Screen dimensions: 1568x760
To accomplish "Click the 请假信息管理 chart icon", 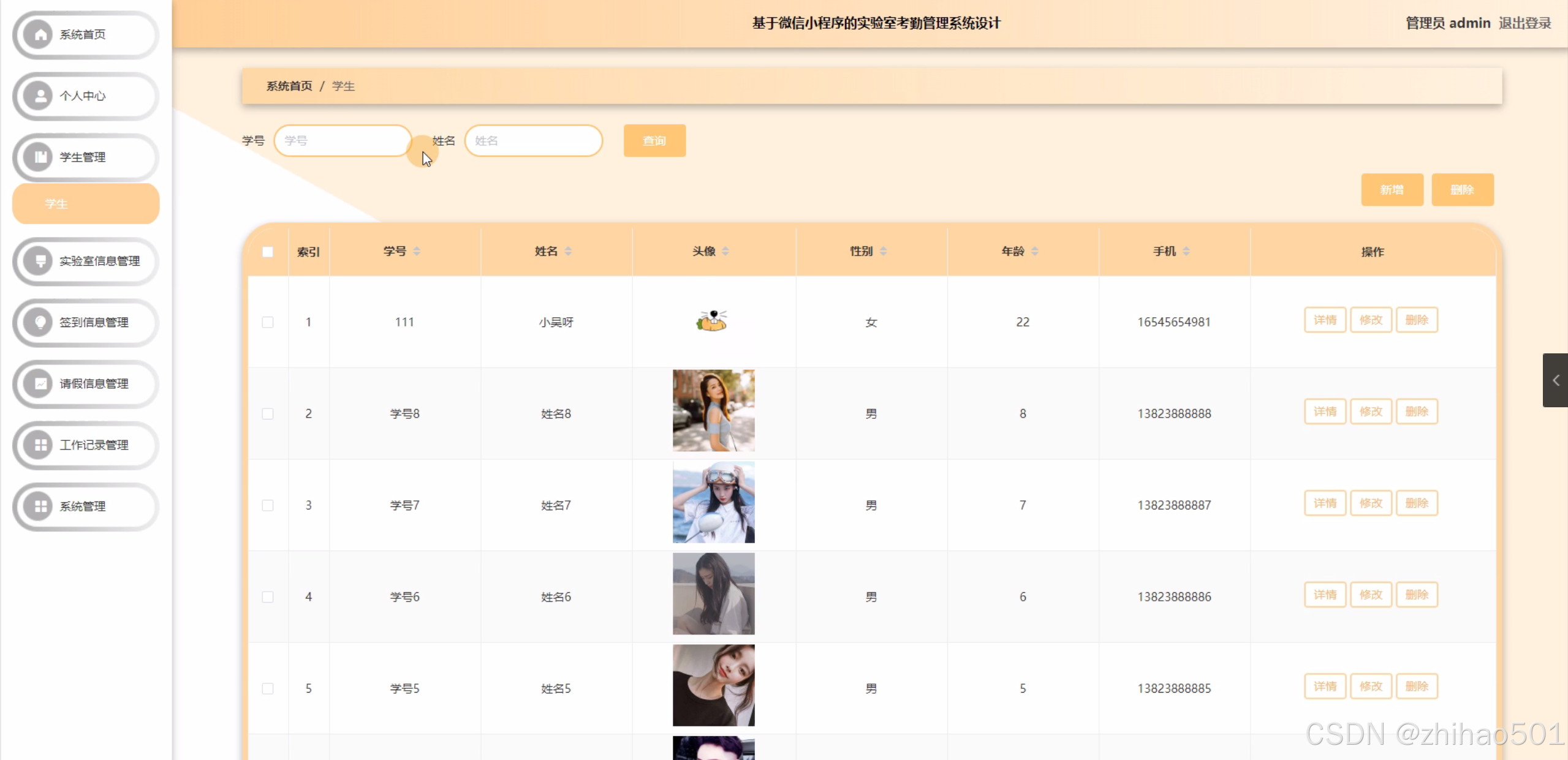I will pyautogui.click(x=40, y=384).
